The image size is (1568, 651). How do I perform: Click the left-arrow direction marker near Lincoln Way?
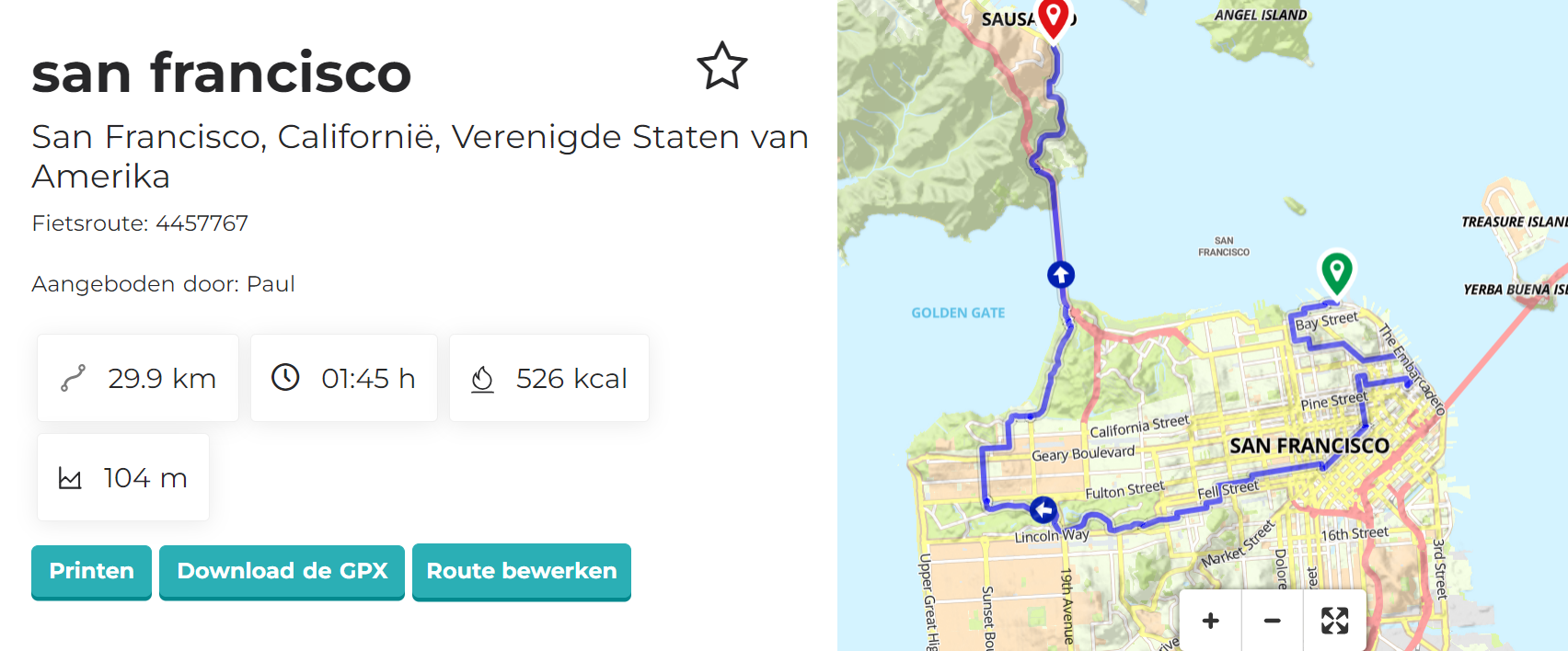pyautogui.click(x=1043, y=509)
